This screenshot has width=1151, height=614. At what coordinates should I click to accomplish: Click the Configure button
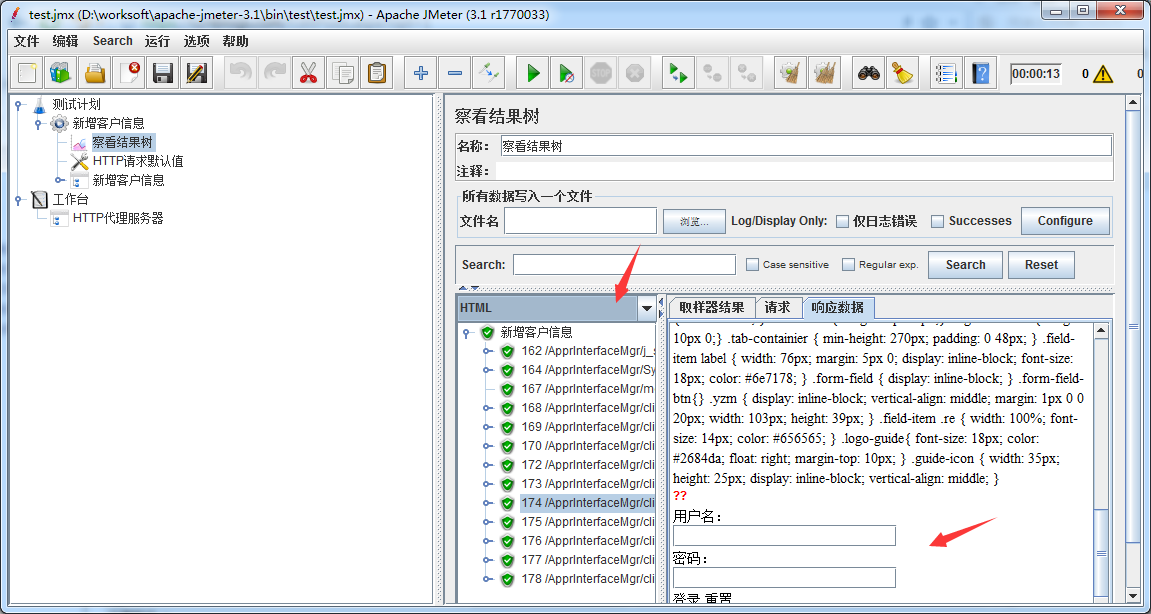[1065, 221]
